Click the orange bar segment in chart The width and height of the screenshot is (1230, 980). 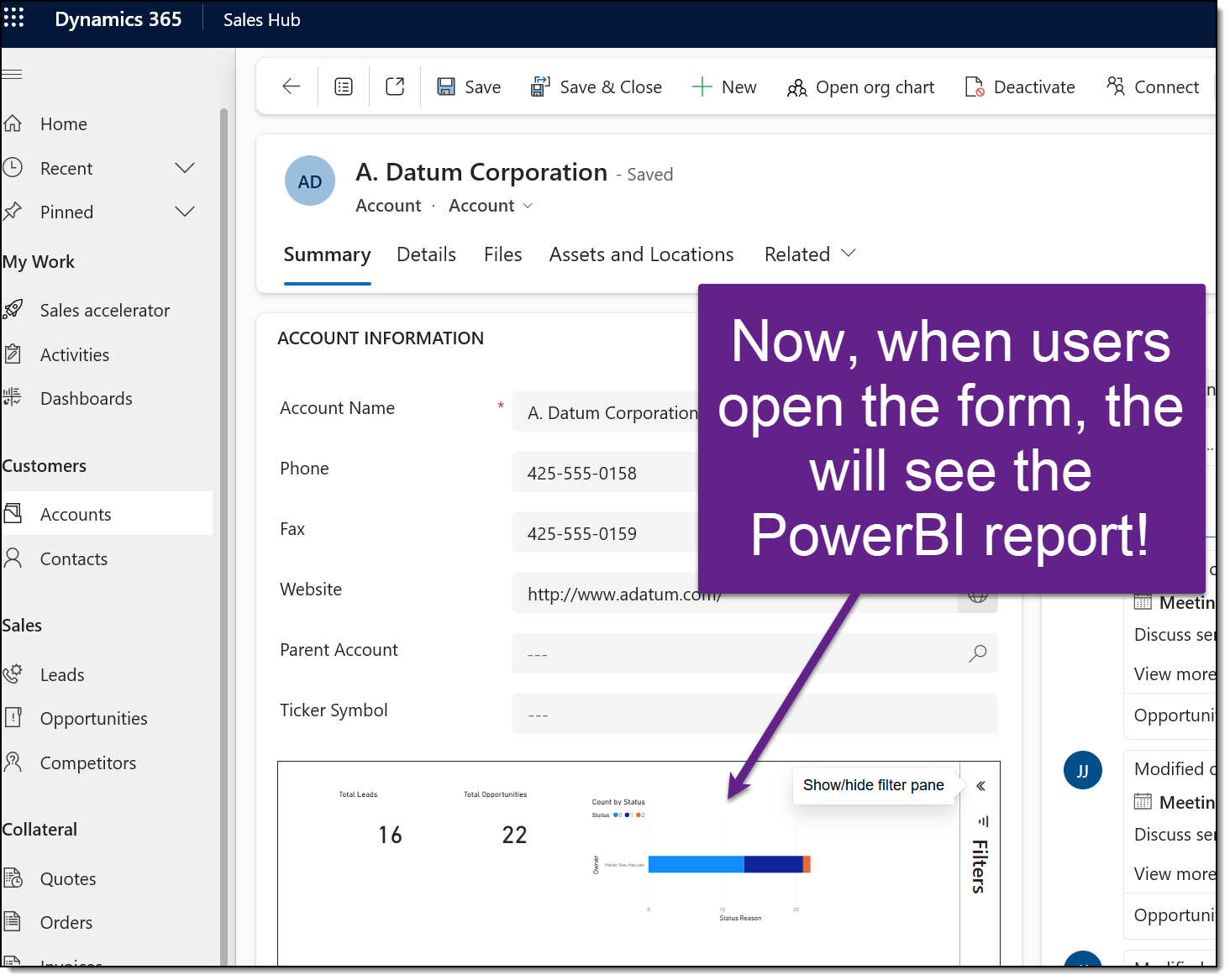pyautogui.click(x=807, y=864)
